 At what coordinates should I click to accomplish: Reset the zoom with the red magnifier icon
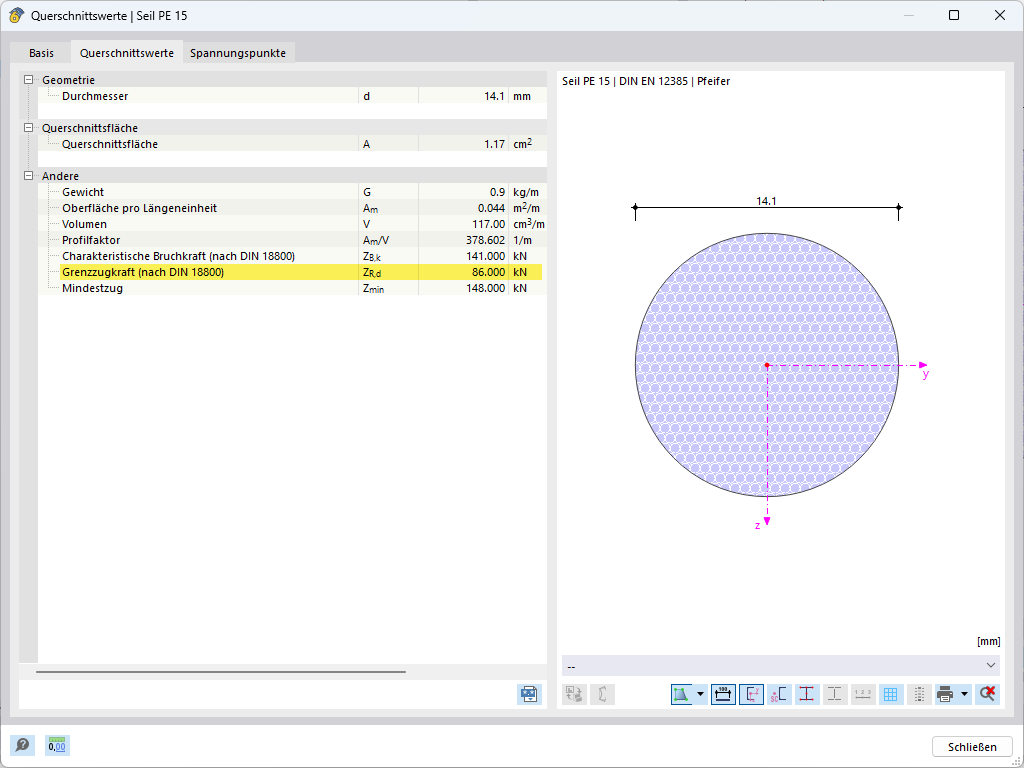(987, 694)
